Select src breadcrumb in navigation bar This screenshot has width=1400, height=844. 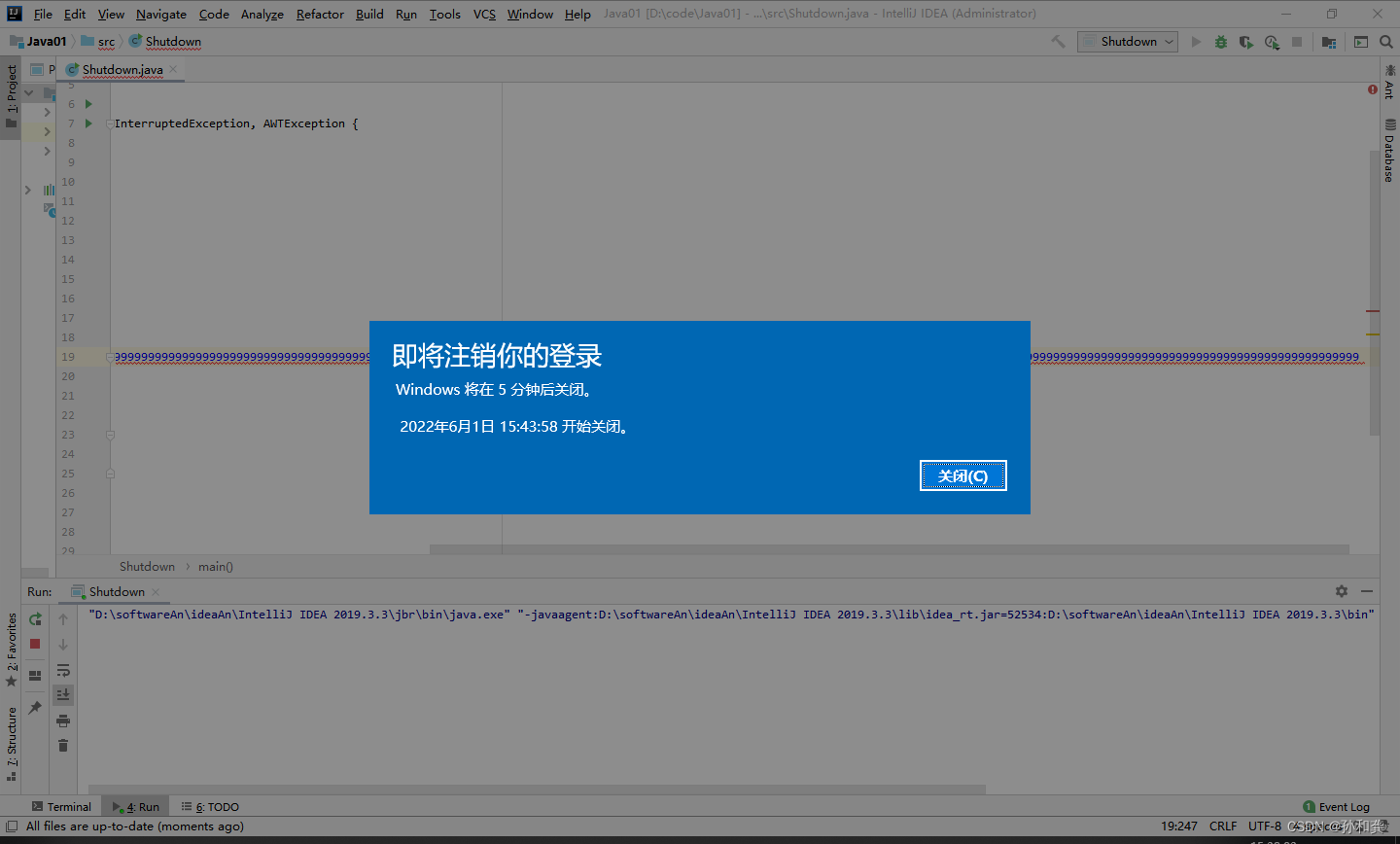(x=98, y=42)
